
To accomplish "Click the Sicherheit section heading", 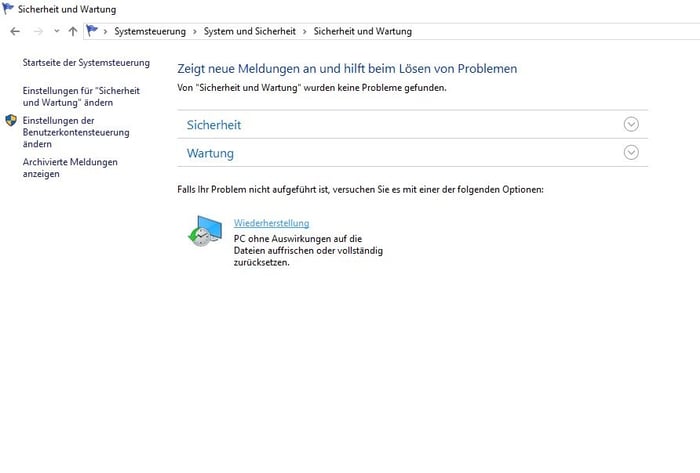I will pos(214,125).
